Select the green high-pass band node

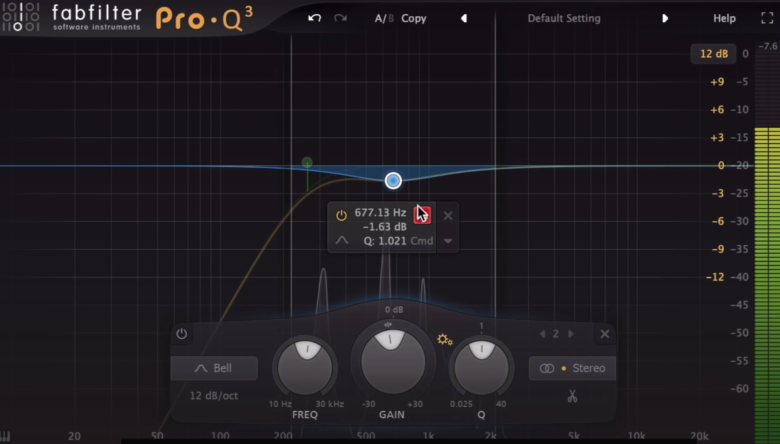click(x=307, y=163)
